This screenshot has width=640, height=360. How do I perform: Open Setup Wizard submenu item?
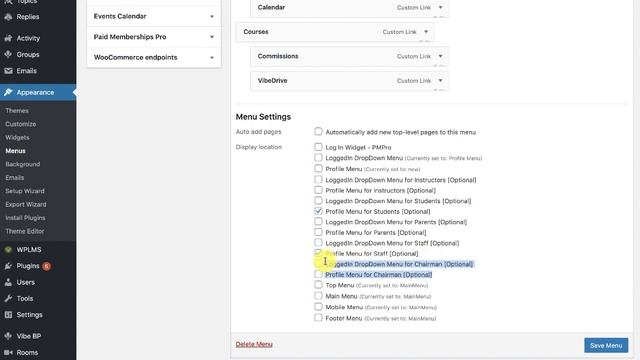click(x=25, y=191)
